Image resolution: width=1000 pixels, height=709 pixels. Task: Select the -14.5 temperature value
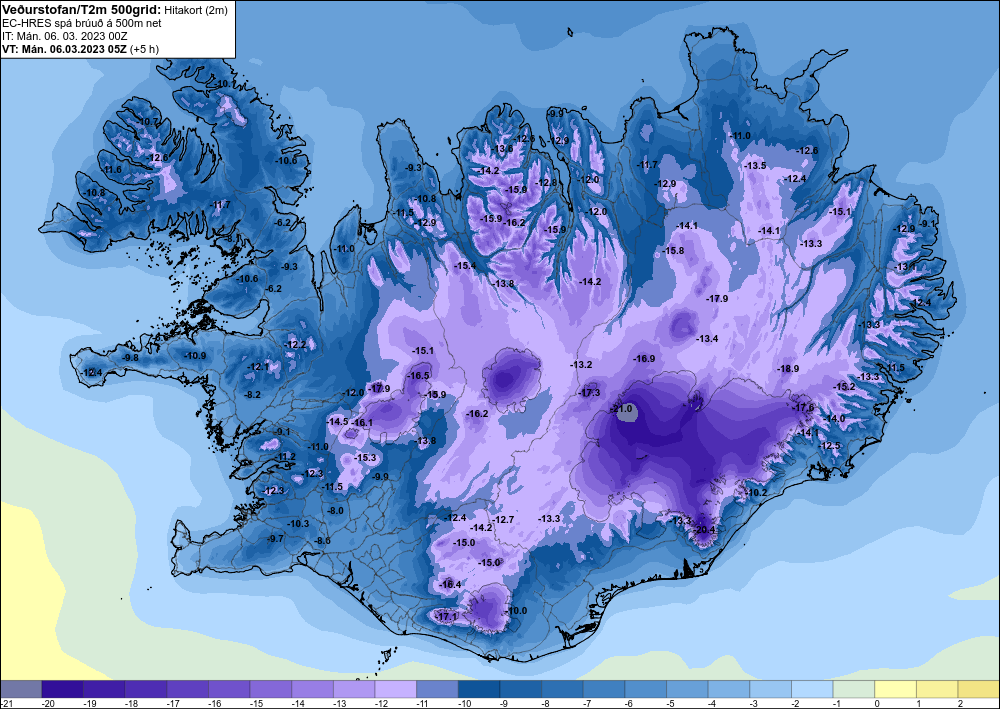click(x=337, y=421)
